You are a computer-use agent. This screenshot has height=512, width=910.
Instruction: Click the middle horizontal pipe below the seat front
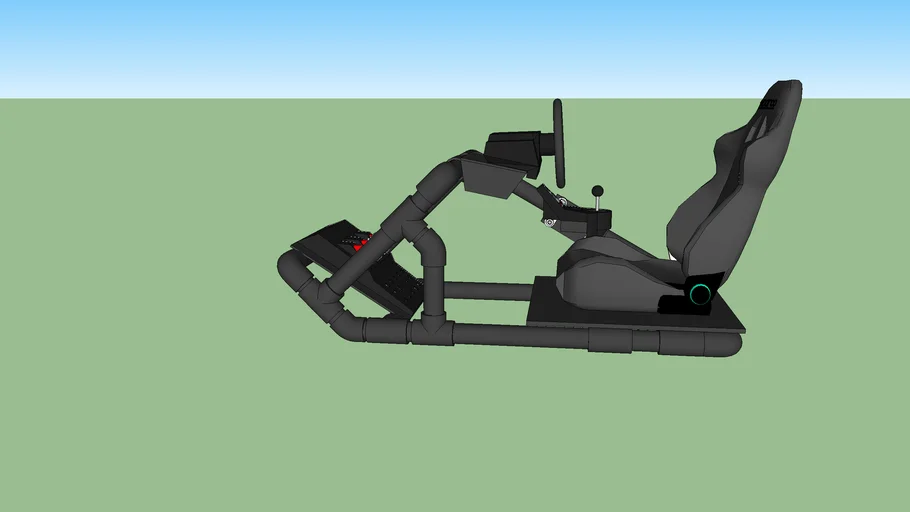coord(490,291)
